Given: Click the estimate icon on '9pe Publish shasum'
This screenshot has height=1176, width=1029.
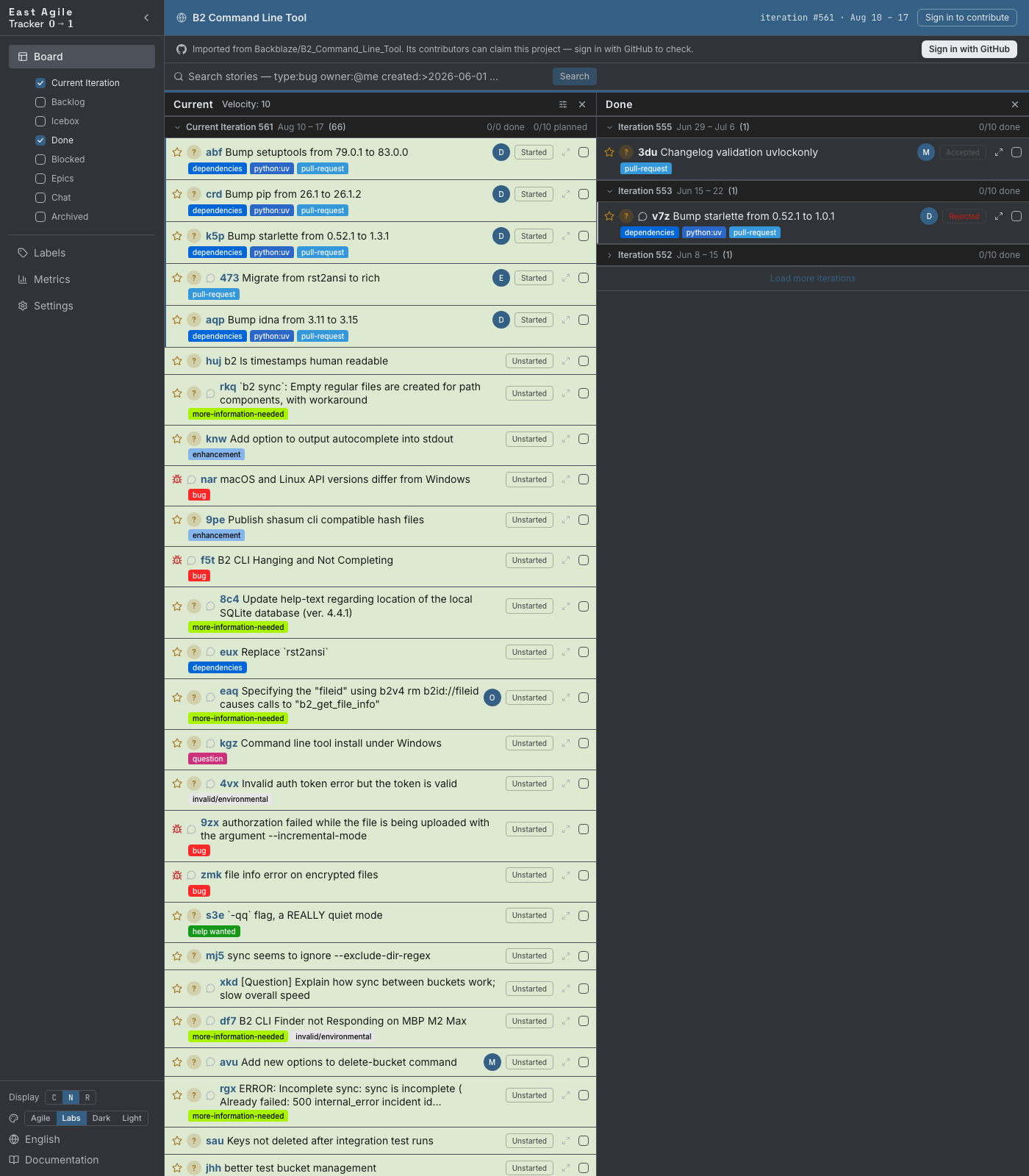Looking at the screenshot, I should click(x=194, y=520).
